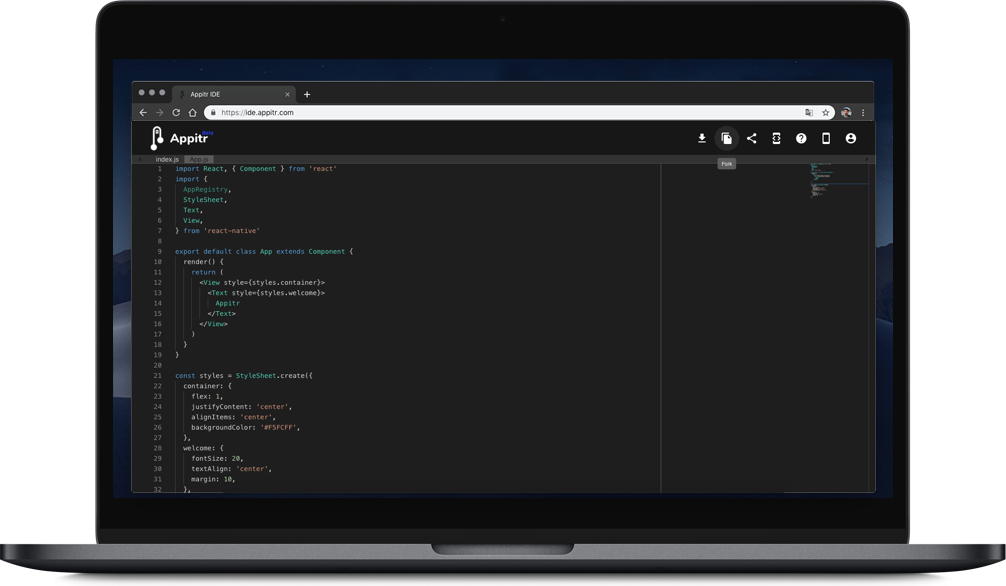Open the browser three-dot menu
This screenshot has height=586, width=1006.
coord(863,112)
